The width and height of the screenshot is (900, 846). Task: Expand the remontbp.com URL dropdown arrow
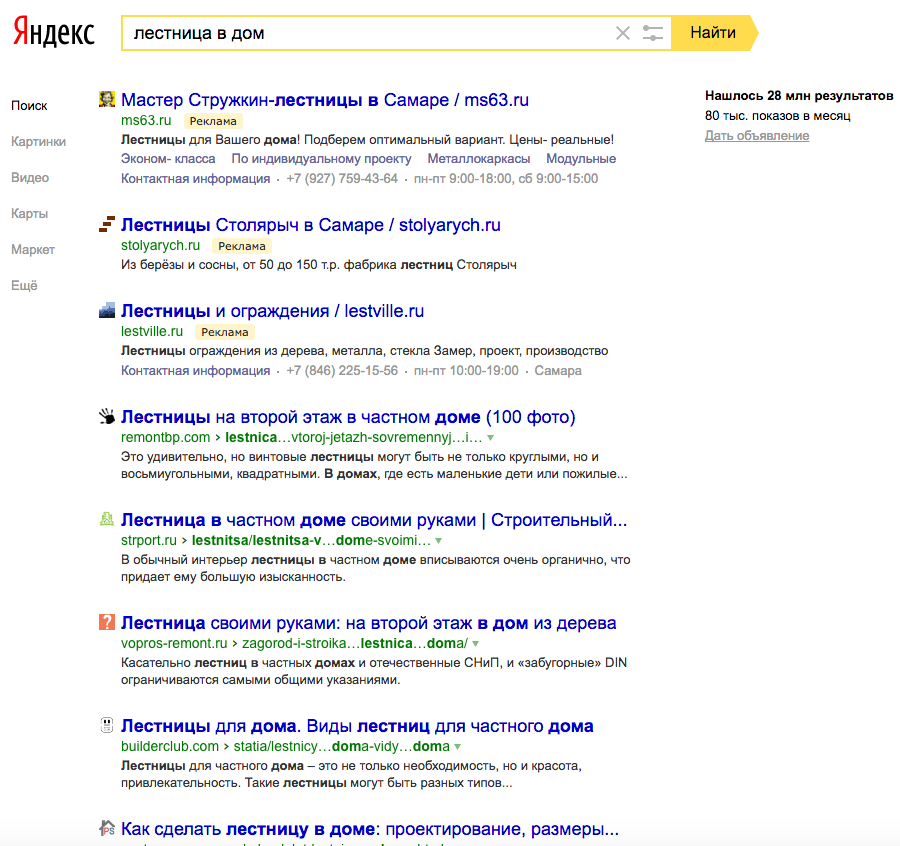(490, 438)
